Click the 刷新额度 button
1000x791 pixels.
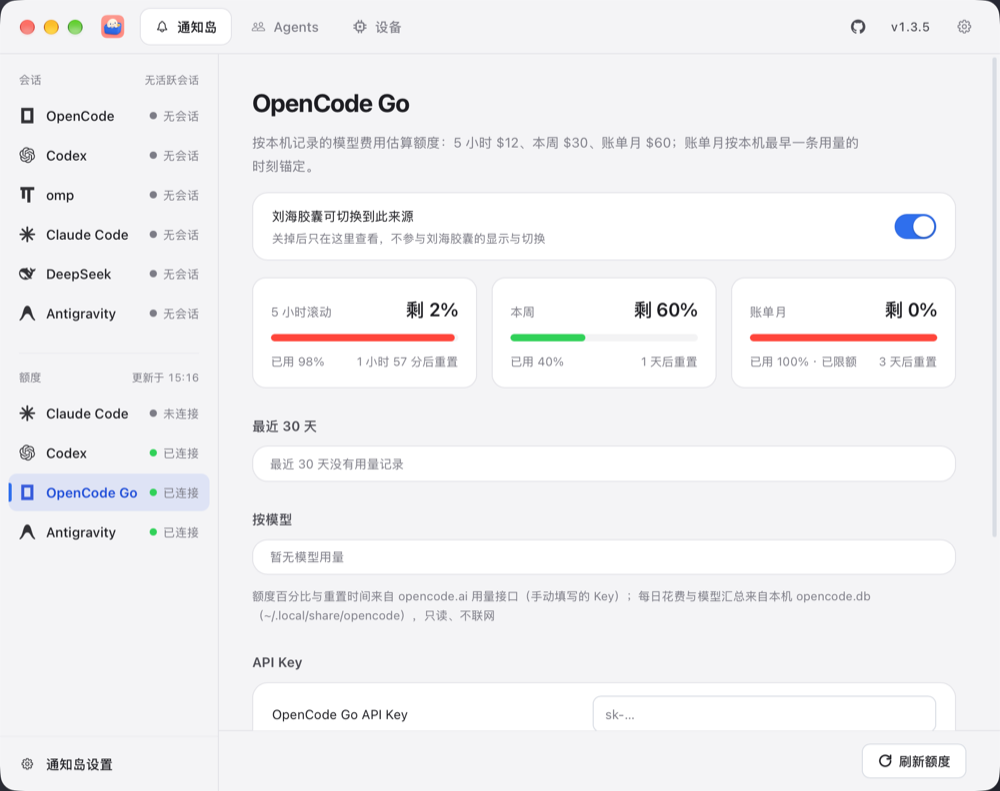point(914,761)
